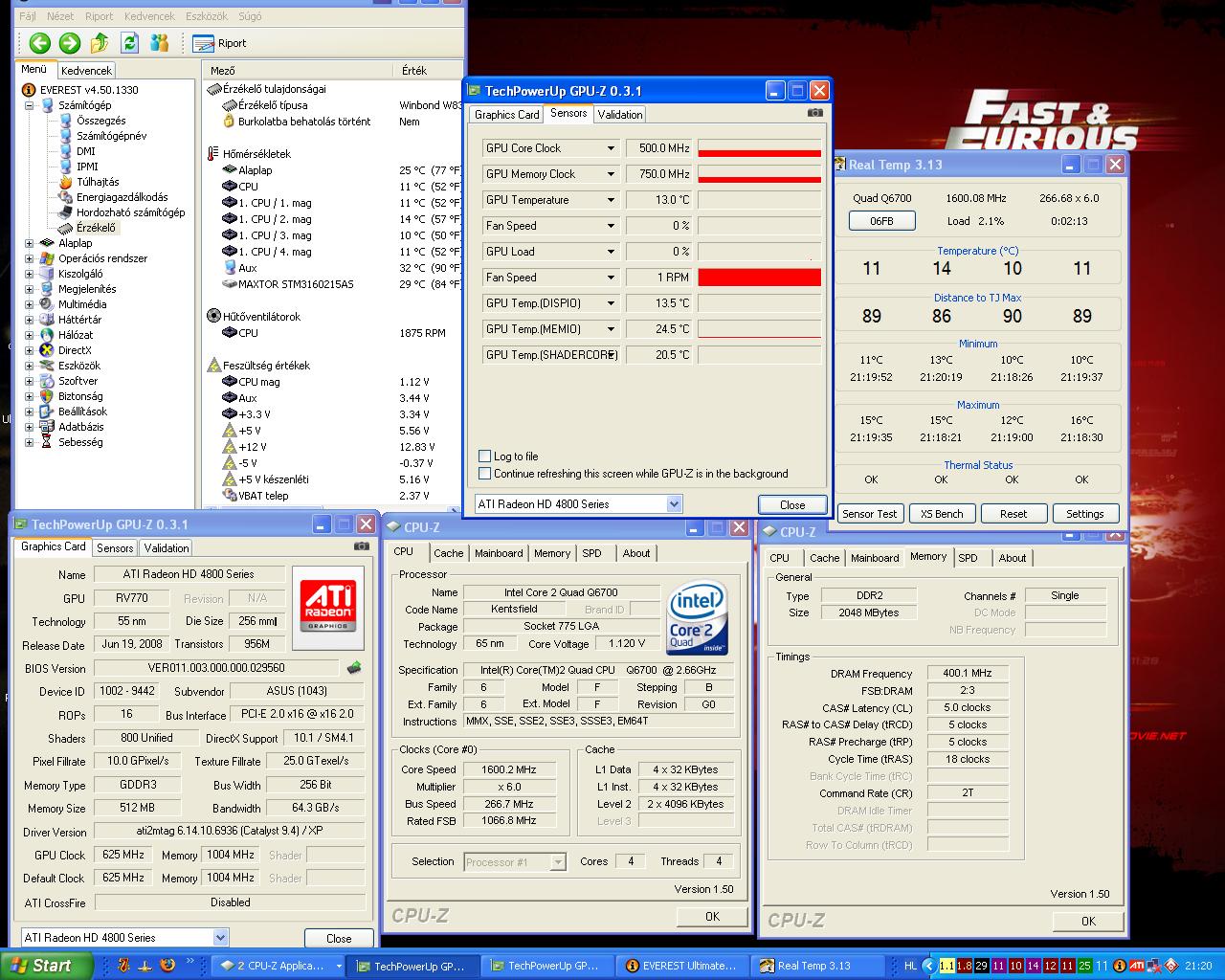
Task: Open the GPU Core Clock sensor dropdown
Action: pyautogui.click(x=611, y=148)
